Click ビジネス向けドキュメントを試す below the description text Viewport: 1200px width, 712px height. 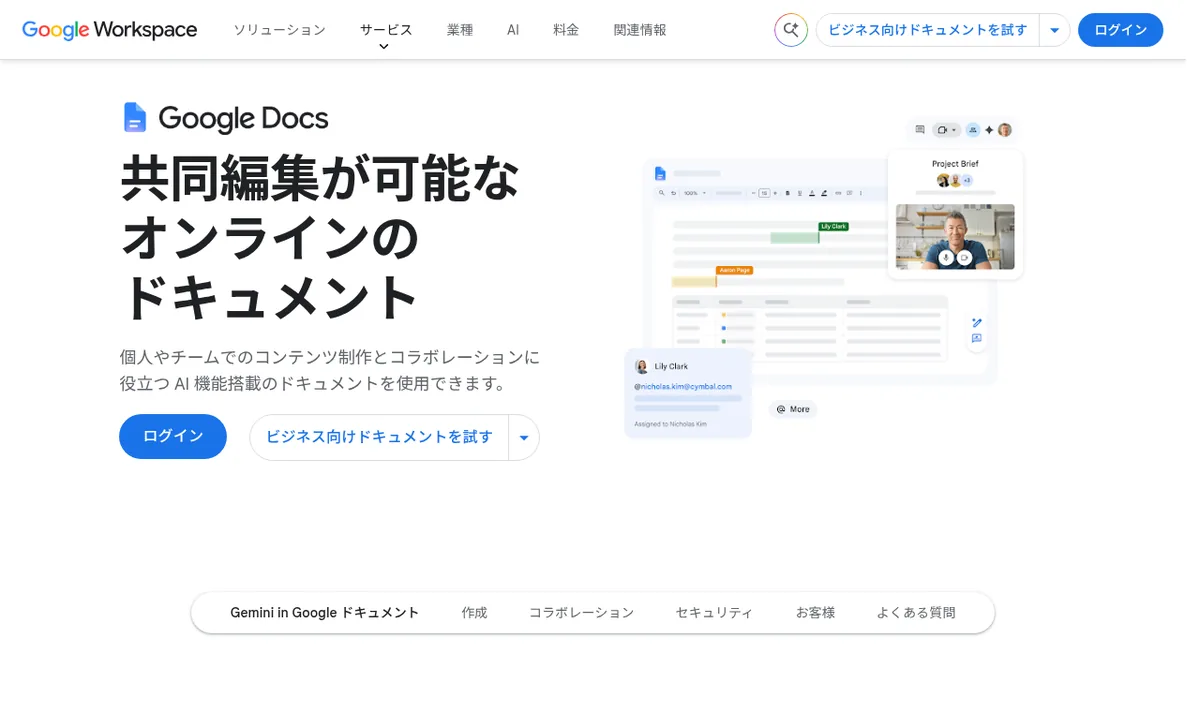coord(379,437)
